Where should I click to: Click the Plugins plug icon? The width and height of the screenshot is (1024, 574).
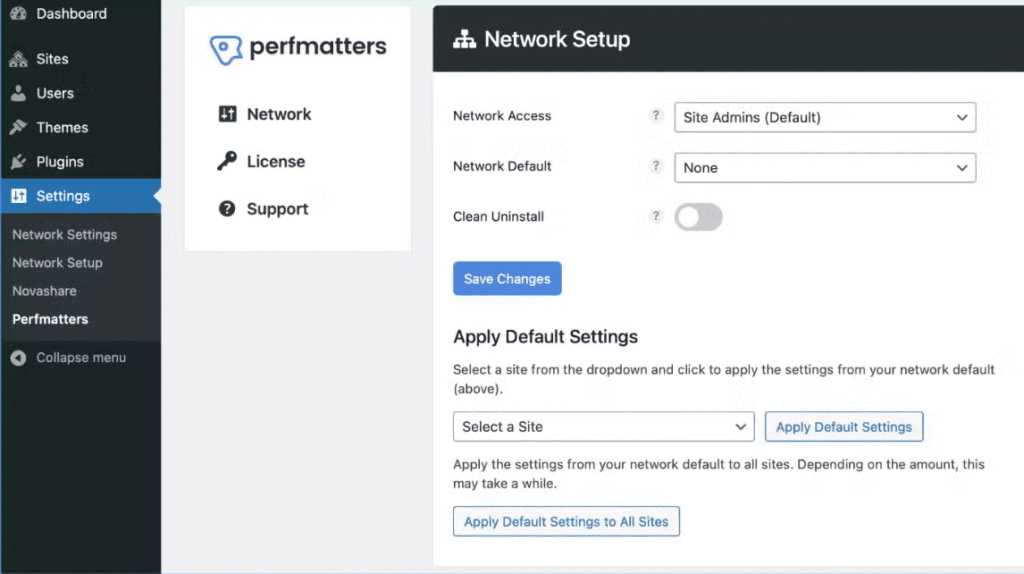(18, 161)
